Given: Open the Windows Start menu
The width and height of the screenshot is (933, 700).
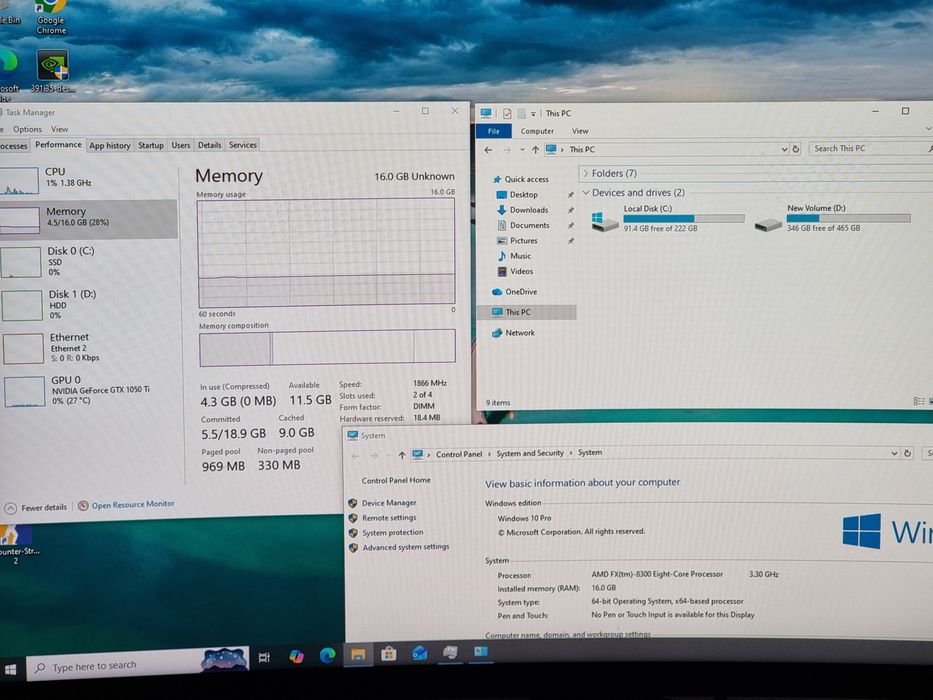Looking at the screenshot, I should tap(10, 670).
